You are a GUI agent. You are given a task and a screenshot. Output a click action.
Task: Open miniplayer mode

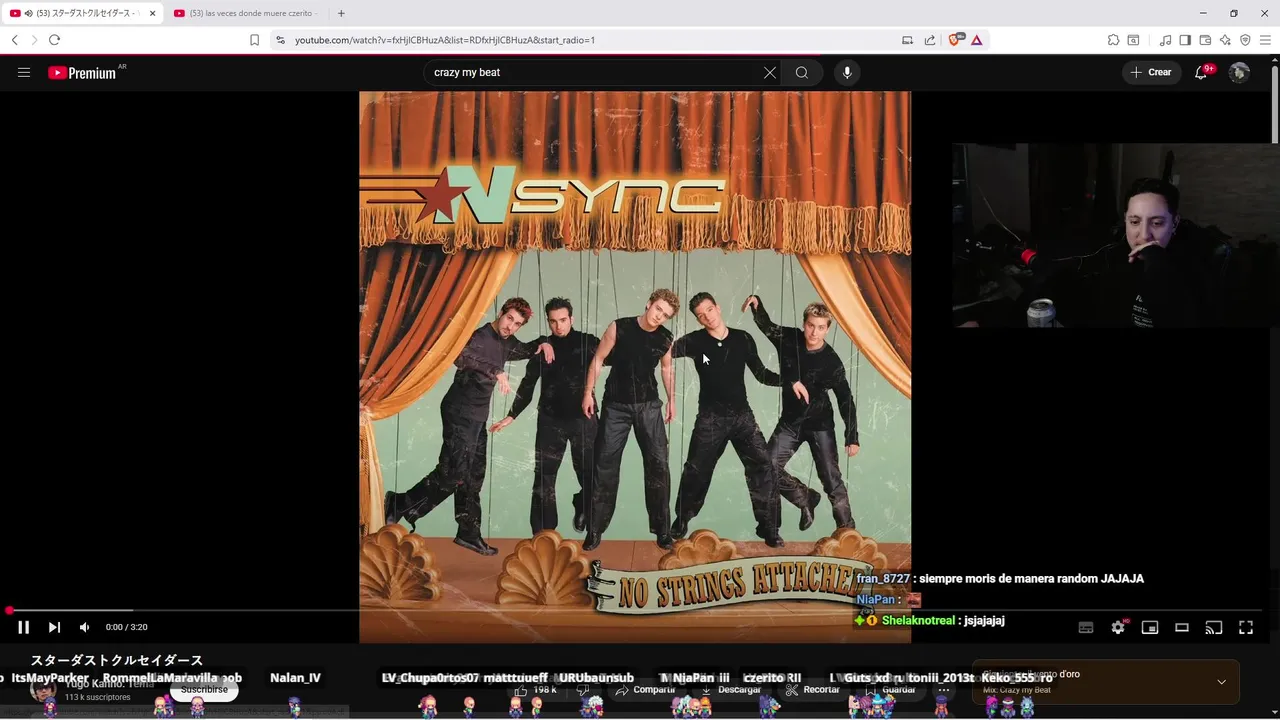(1150, 627)
